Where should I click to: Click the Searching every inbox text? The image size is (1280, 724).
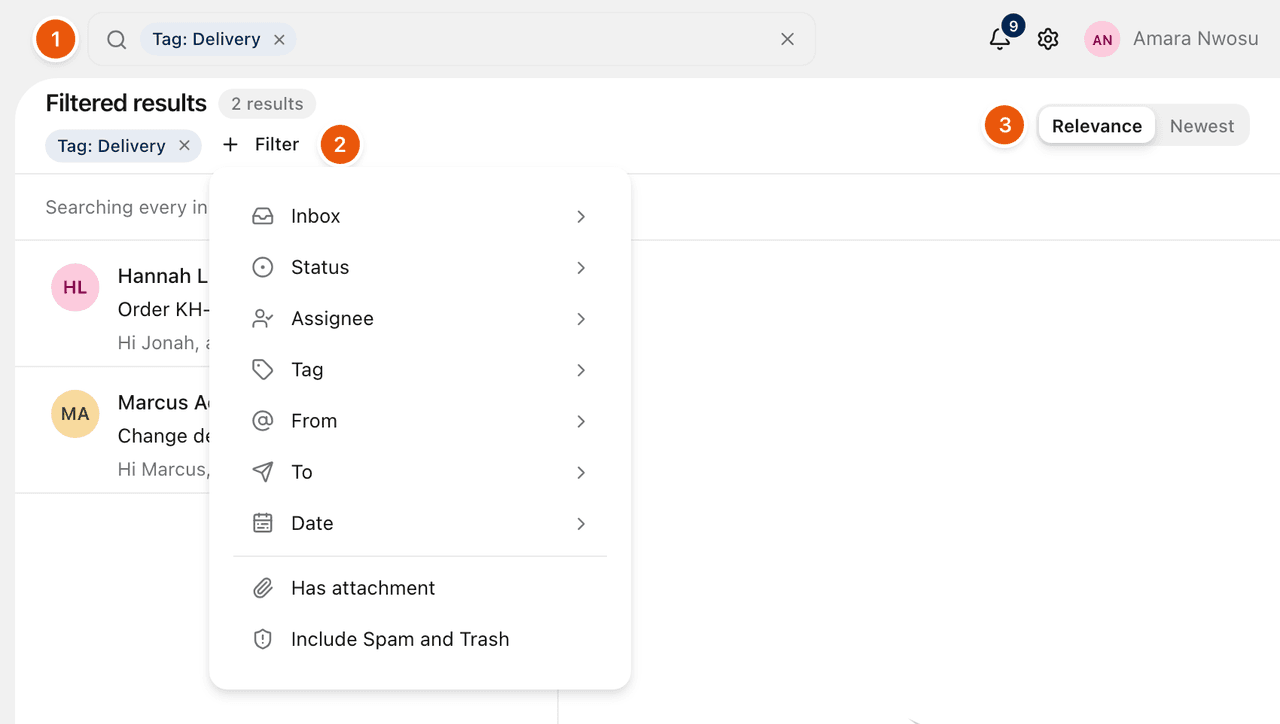[x=127, y=207]
